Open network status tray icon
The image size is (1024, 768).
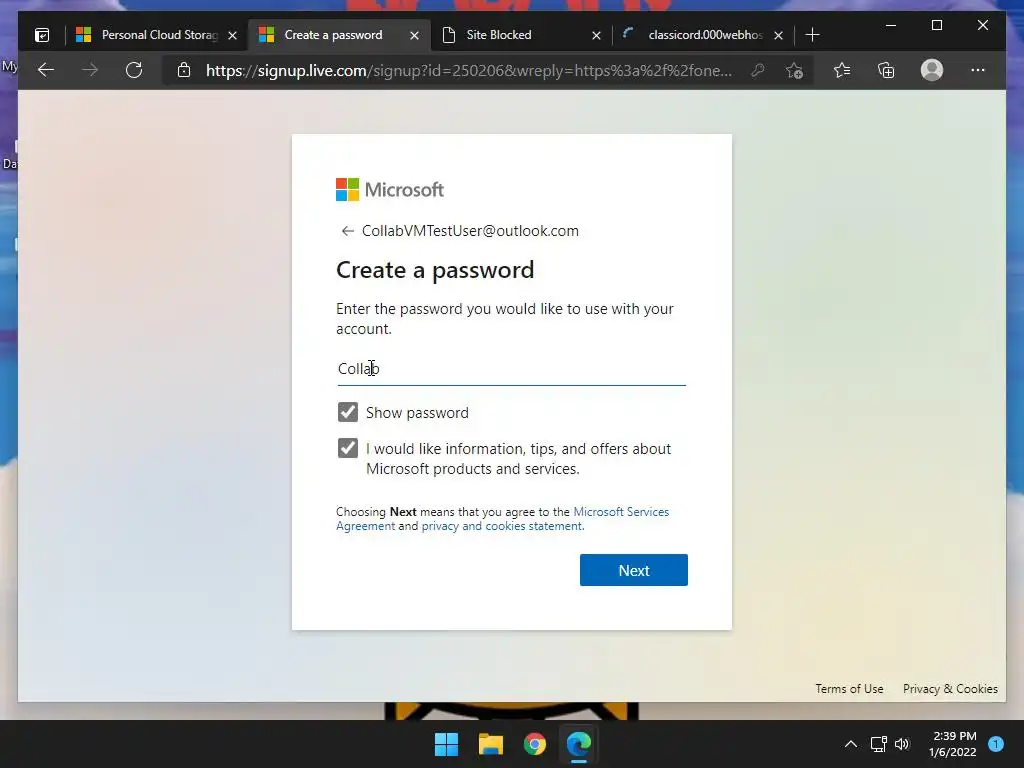tap(878, 744)
